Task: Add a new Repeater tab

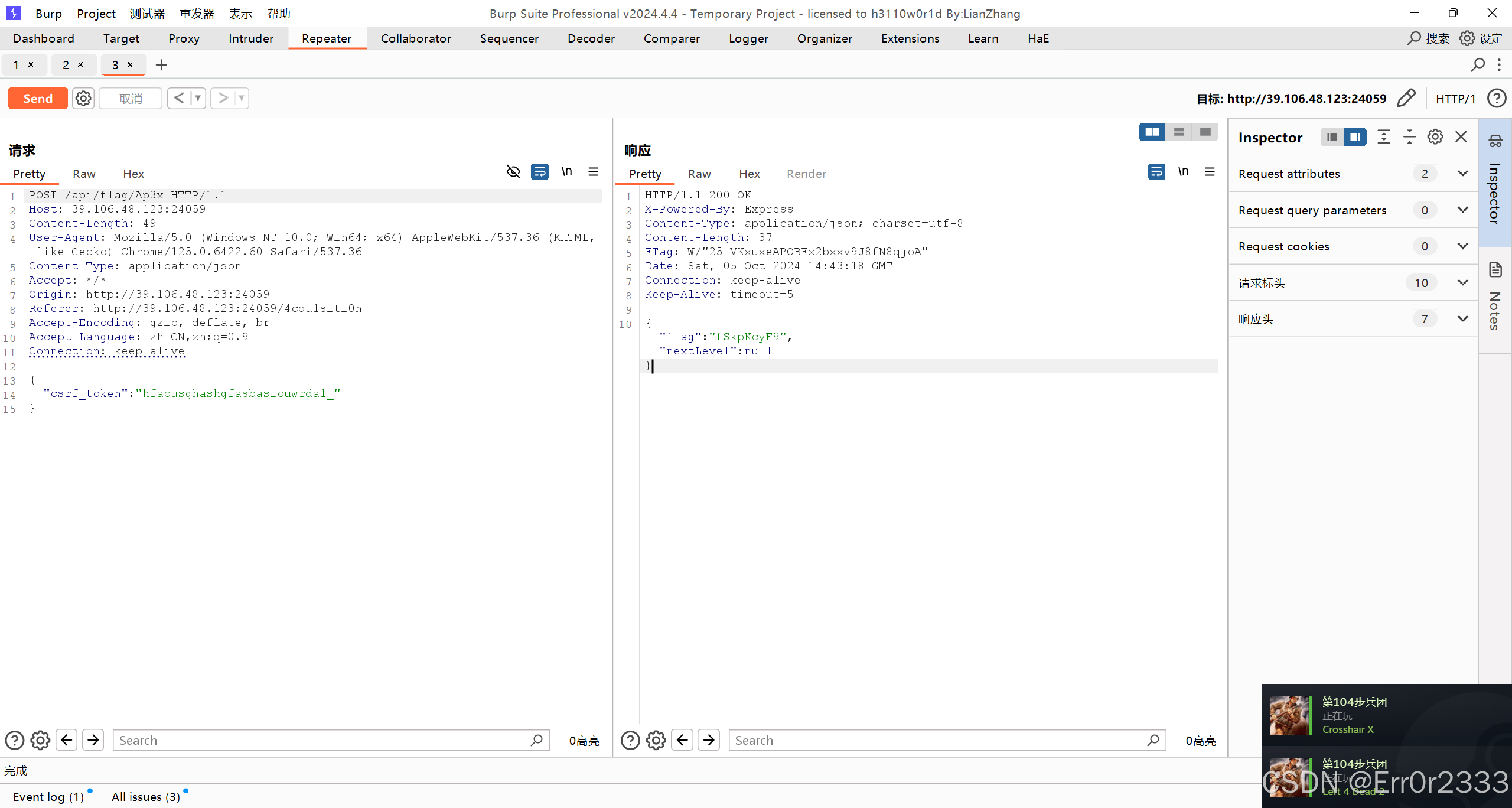Action: coord(161,65)
